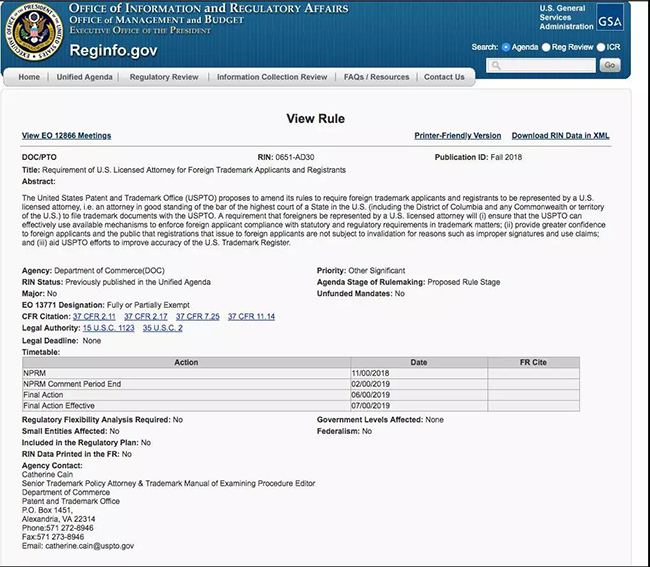Viewport: 650px width, 567px height.
Task: Click the FR Cite column header
Action: (534, 362)
